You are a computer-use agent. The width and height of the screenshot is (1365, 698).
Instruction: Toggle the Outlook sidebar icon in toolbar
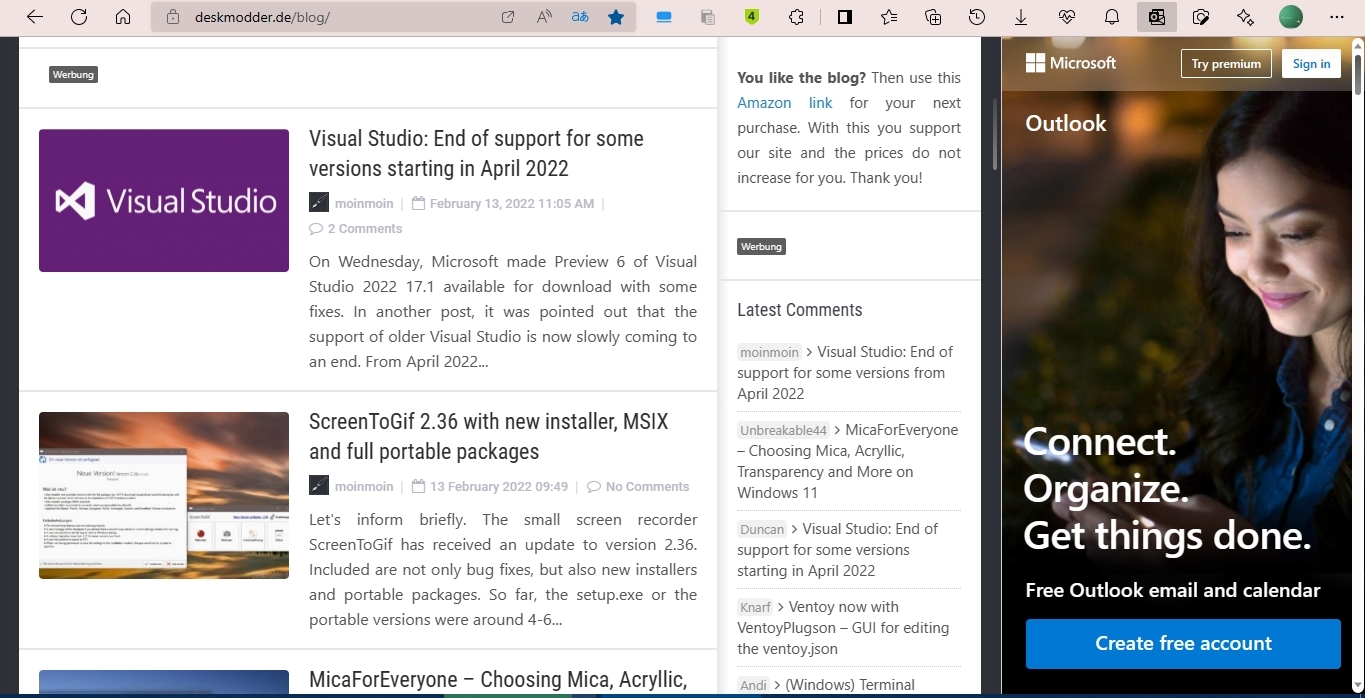tap(1157, 17)
